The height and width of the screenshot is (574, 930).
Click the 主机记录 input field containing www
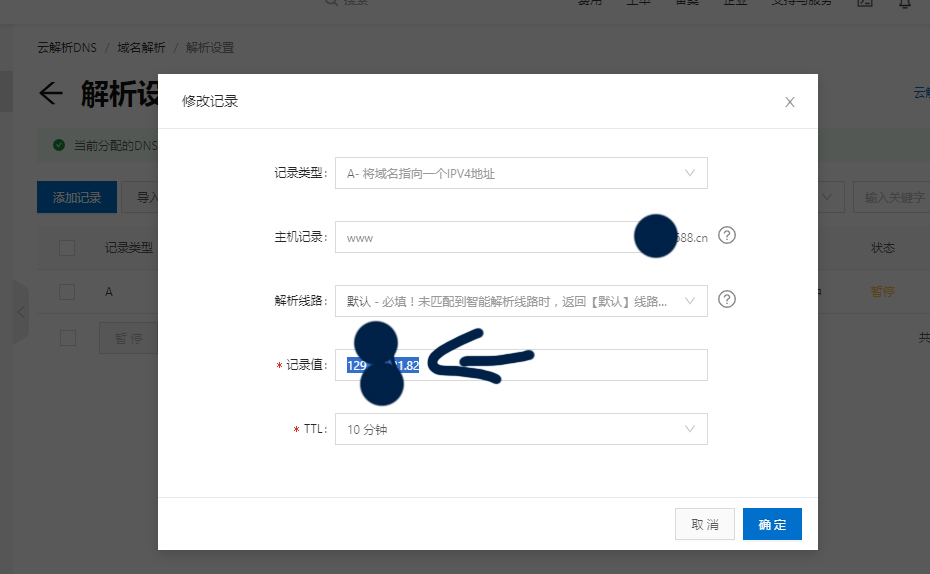coord(521,237)
